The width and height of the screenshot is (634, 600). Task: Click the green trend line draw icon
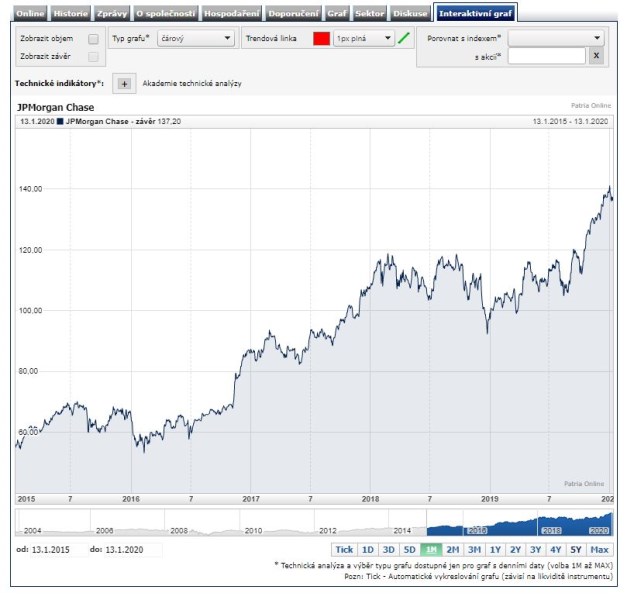tap(404, 39)
